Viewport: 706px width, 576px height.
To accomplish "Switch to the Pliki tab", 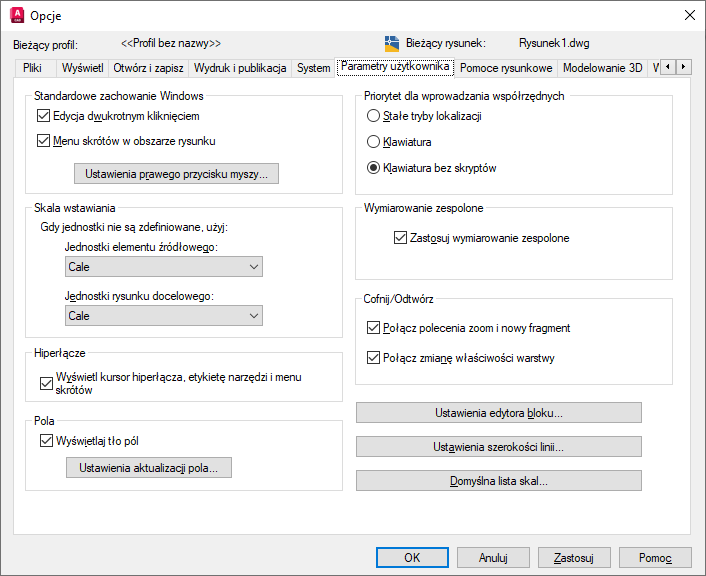I will tap(32, 69).
